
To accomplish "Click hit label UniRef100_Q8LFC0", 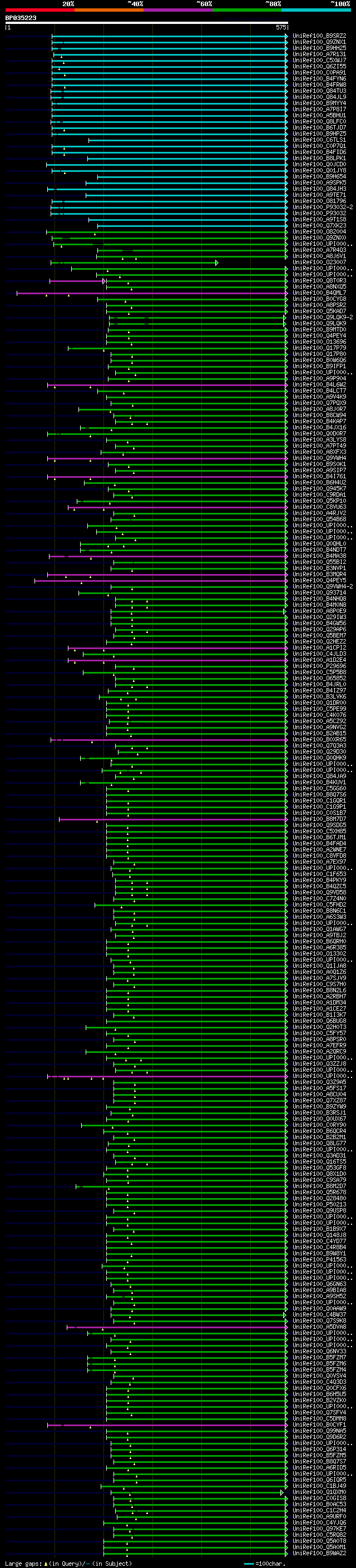I will (x=319, y=122).
